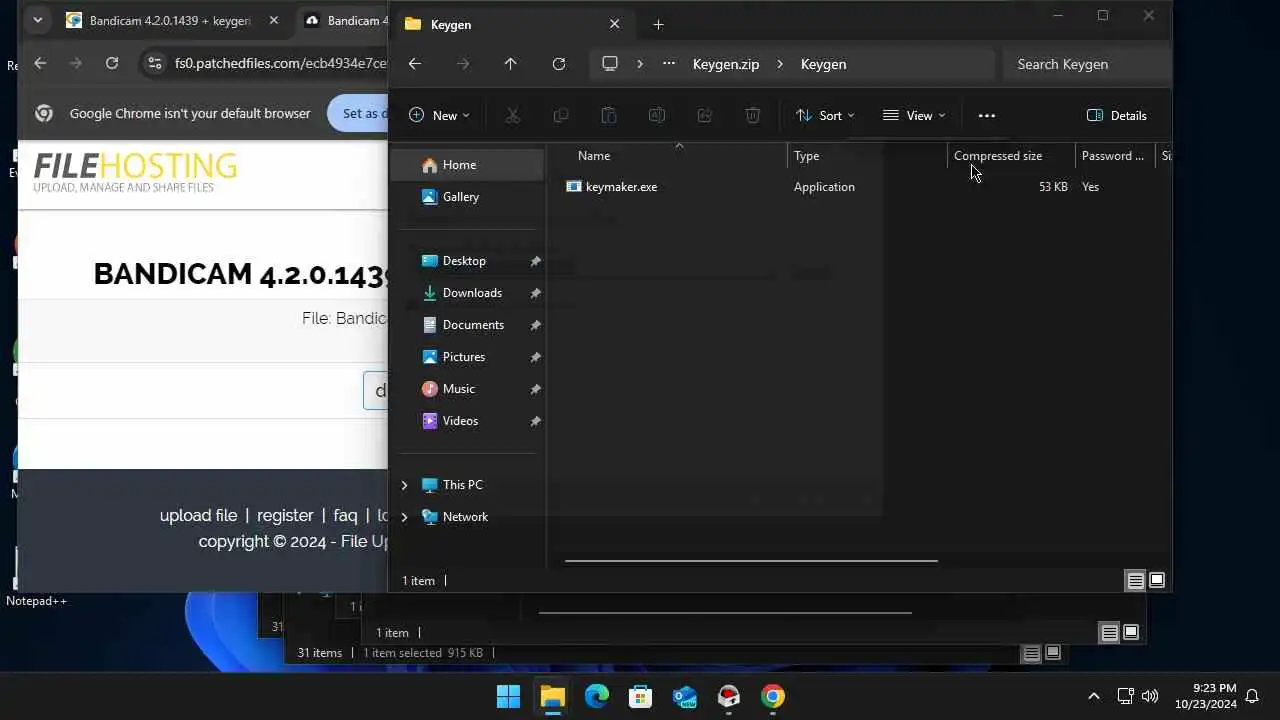The image size is (1280, 720).
Task: Show hidden icons in system tray
Action: coord(1093,697)
